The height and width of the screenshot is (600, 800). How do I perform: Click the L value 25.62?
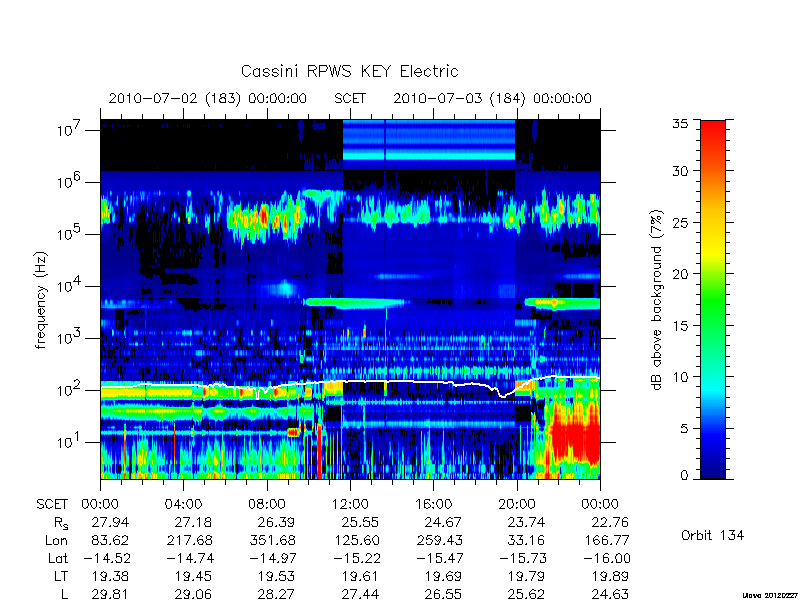526,594
